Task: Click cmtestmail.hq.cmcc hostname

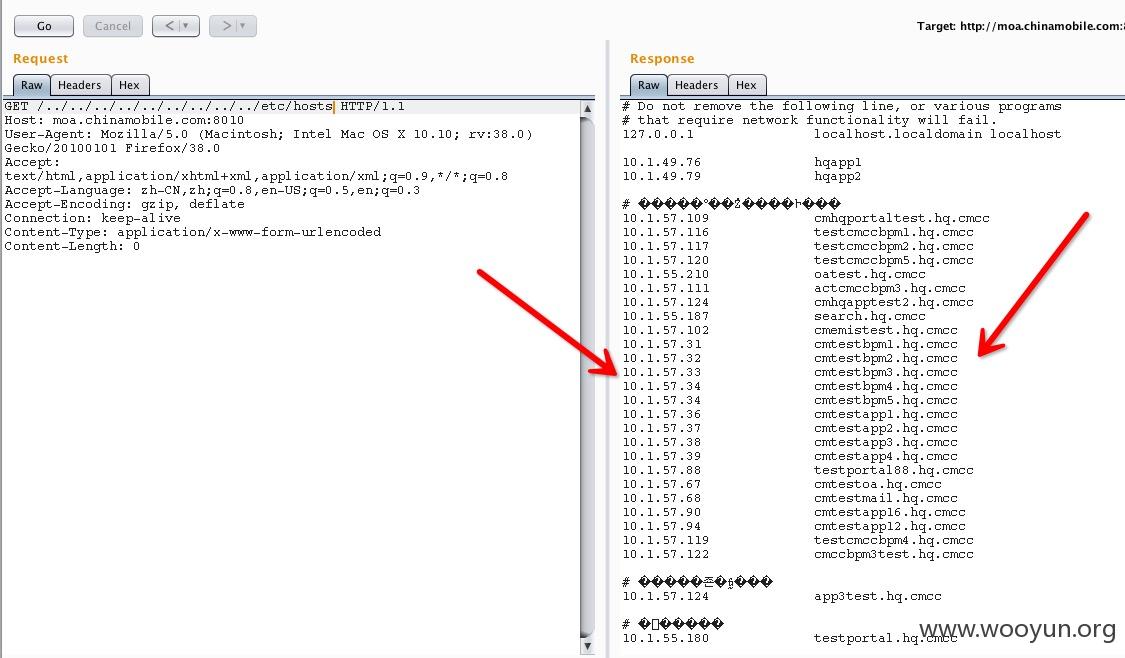Action: (886, 498)
